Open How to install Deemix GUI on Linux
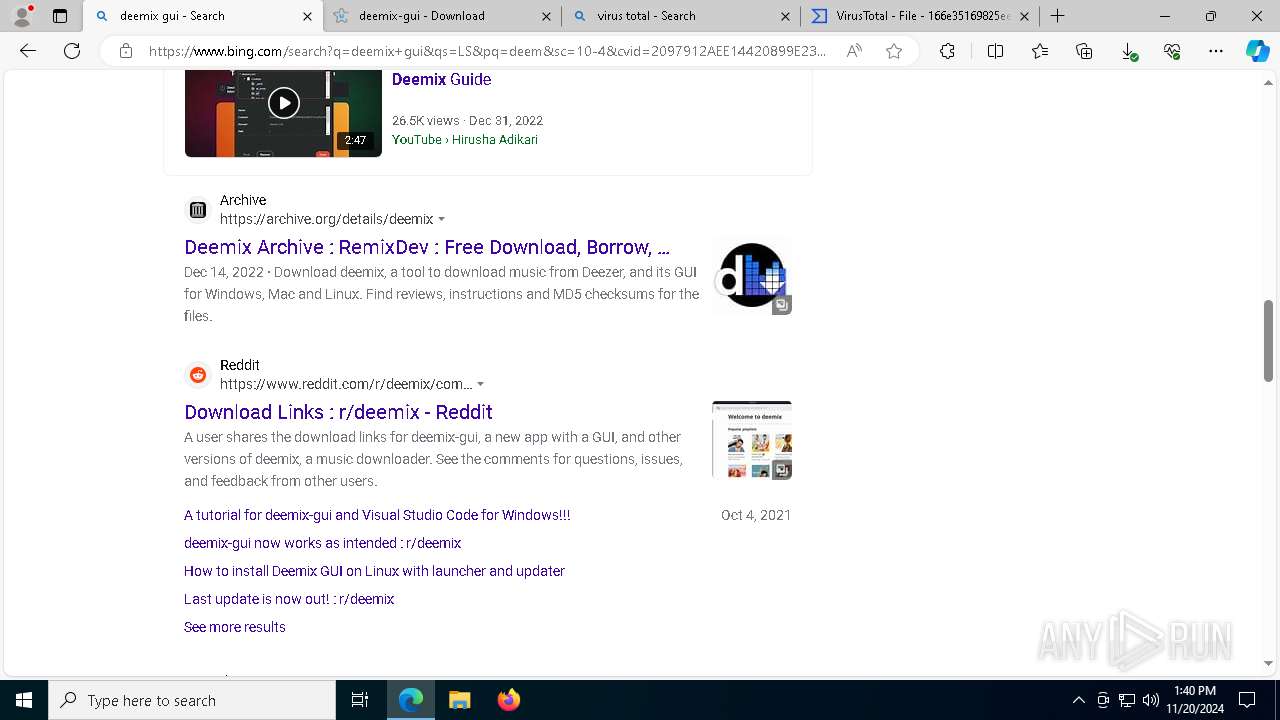Image resolution: width=1280 pixels, height=720 pixels. 374,571
